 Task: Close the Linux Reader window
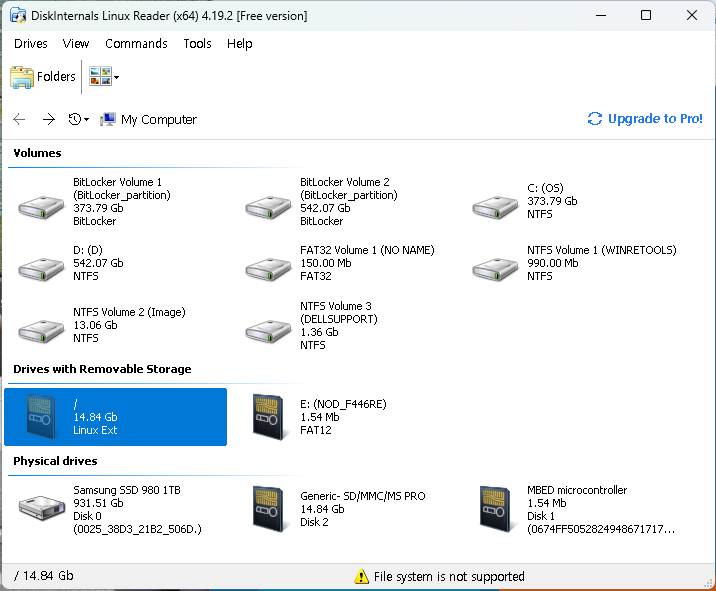[692, 16]
